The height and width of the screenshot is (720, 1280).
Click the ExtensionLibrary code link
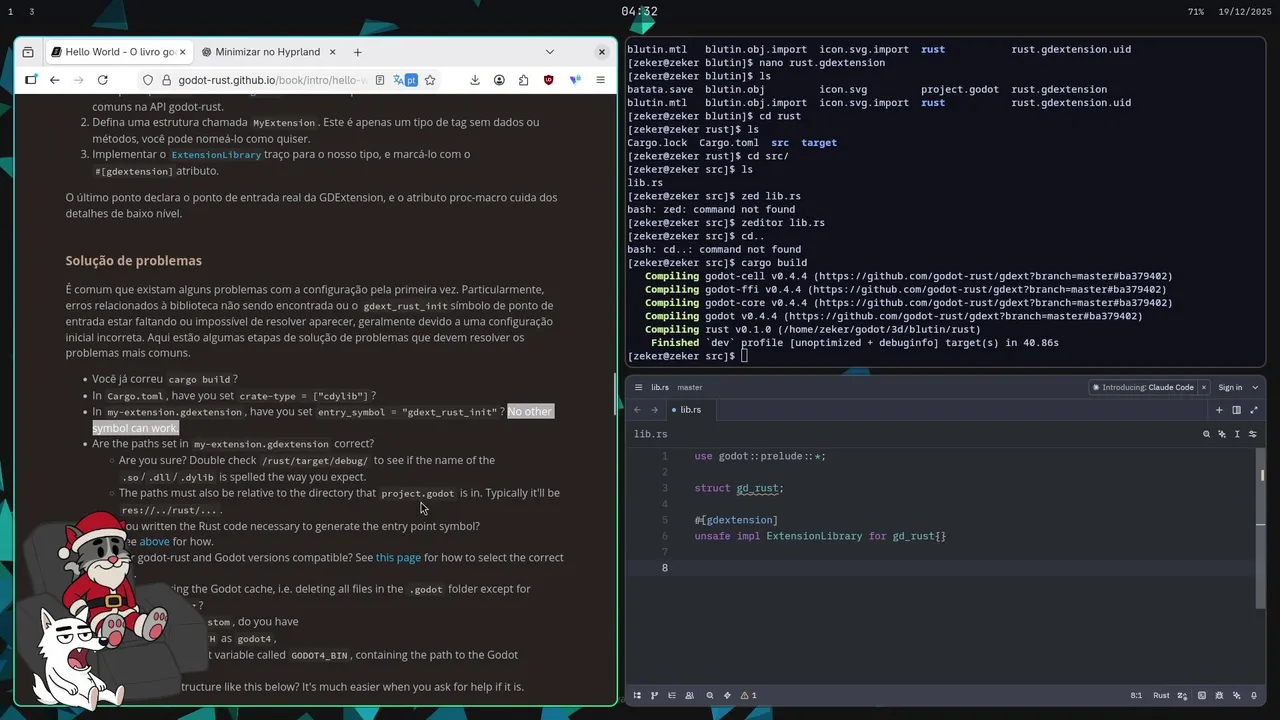(216, 155)
